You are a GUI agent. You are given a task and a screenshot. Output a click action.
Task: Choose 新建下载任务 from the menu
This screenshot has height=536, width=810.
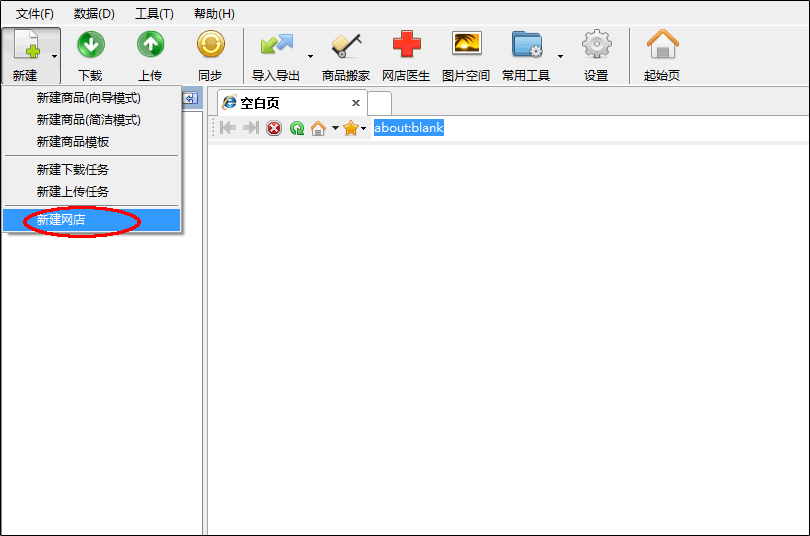point(91,170)
